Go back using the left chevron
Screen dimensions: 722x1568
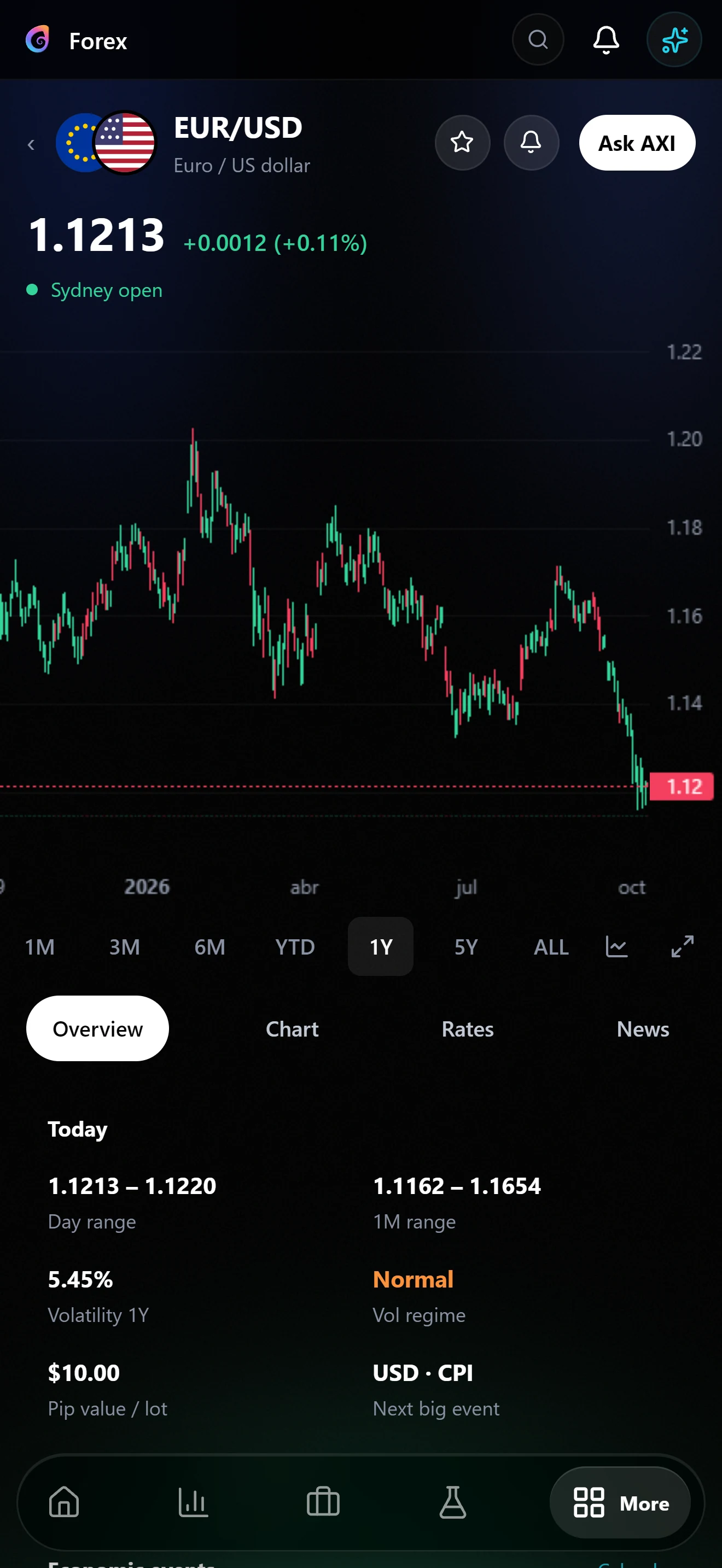coord(31,144)
